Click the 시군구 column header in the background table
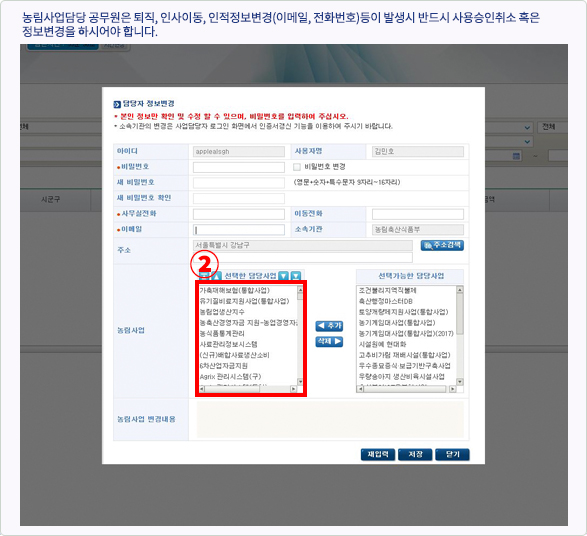This screenshot has height=536, width=587. 51,200
